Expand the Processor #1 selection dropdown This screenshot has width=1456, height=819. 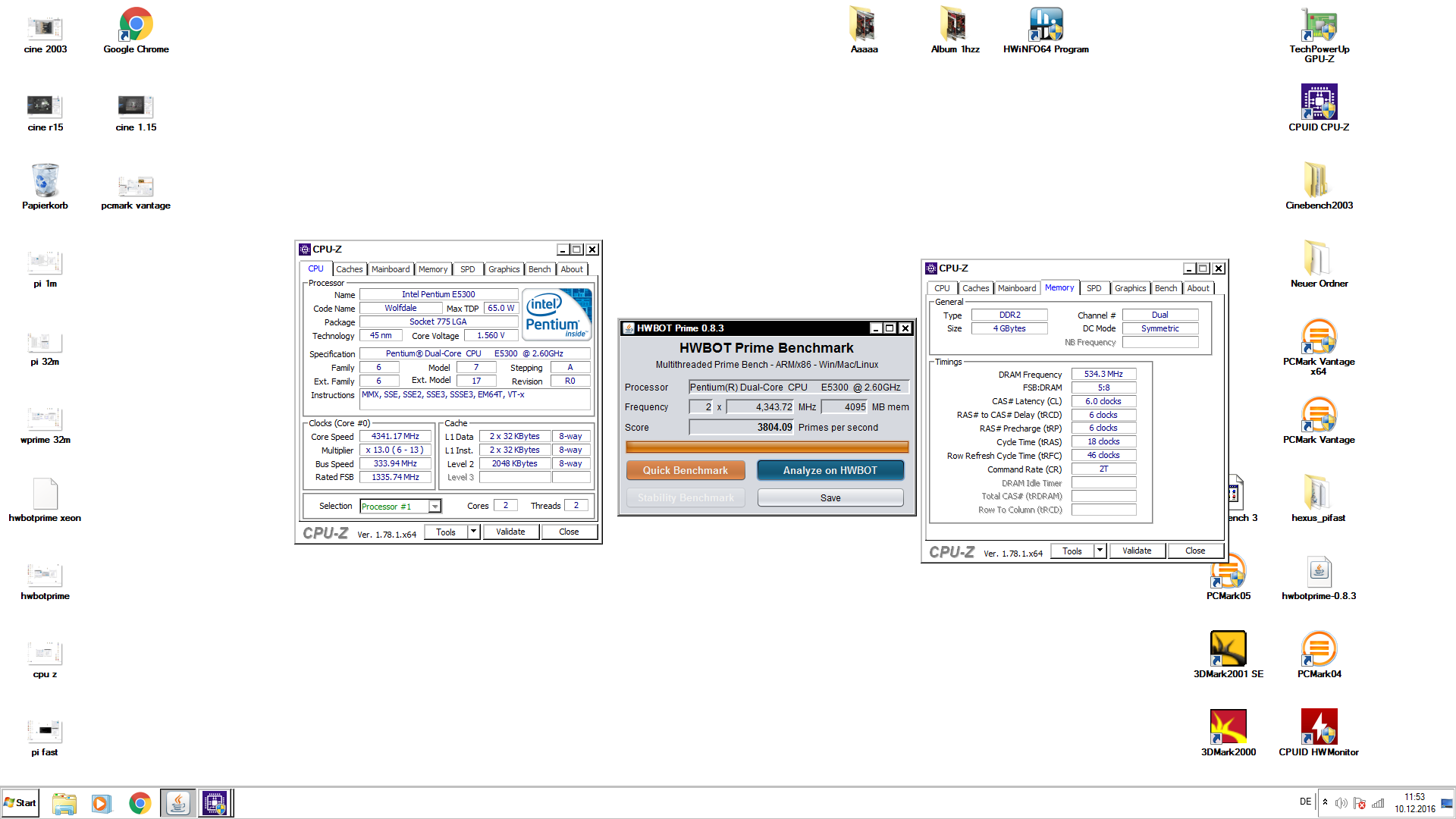pyautogui.click(x=435, y=507)
